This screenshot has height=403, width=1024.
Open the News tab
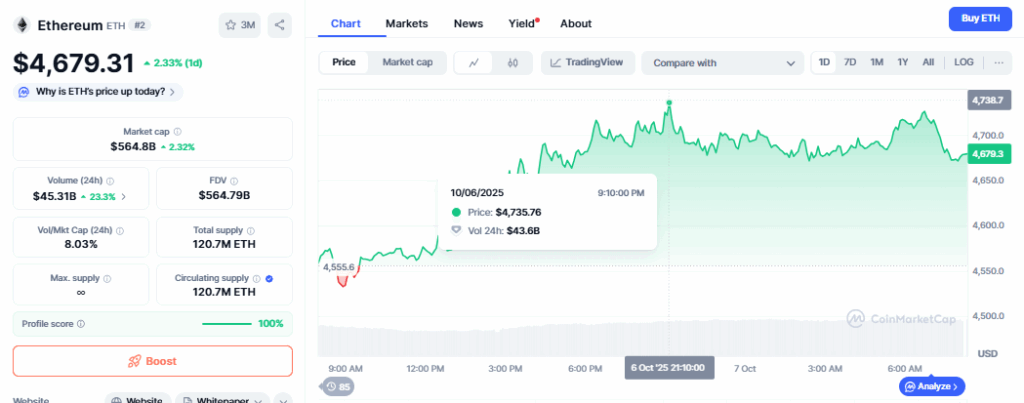(x=467, y=23)
